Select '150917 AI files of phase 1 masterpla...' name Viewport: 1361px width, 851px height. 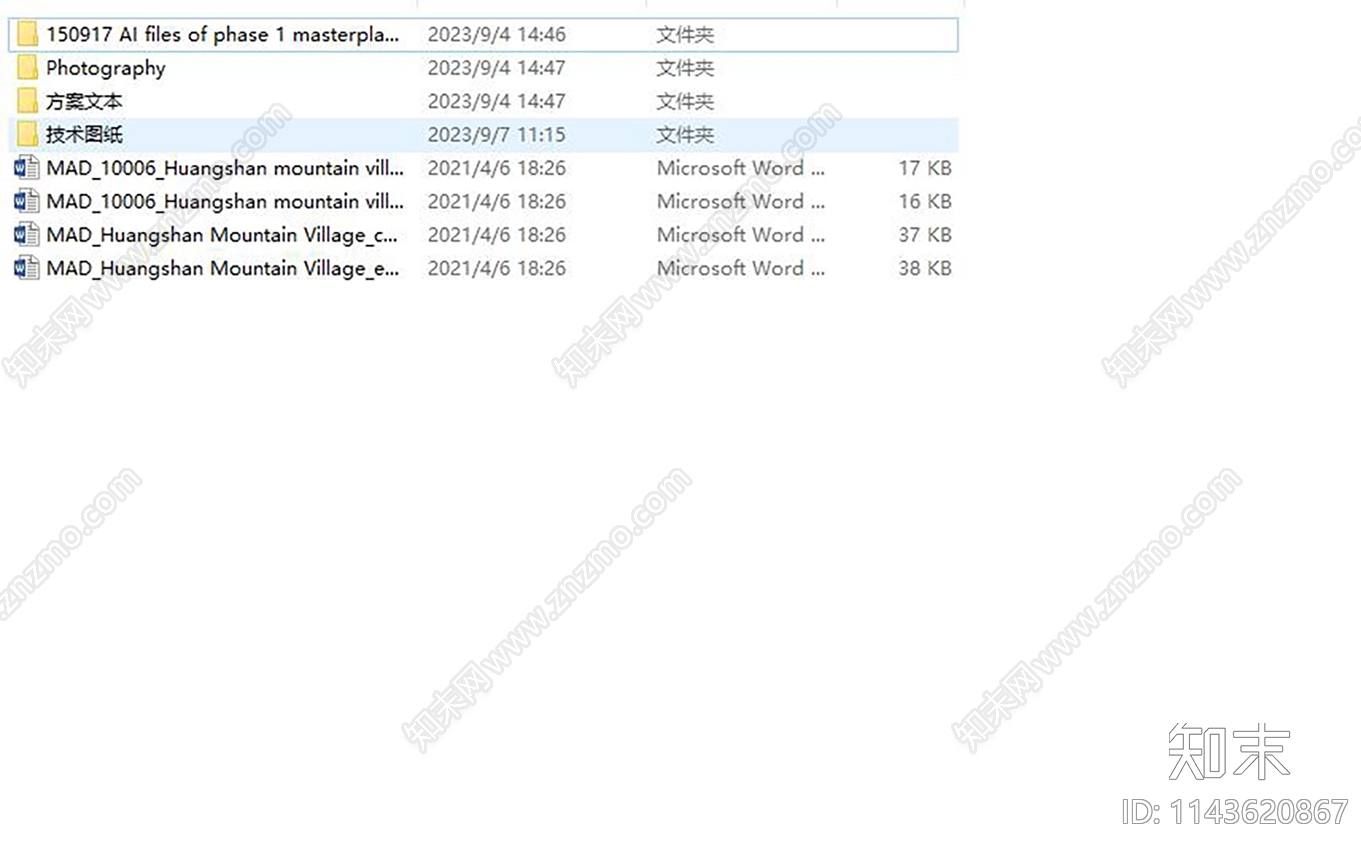coord(223,35)
